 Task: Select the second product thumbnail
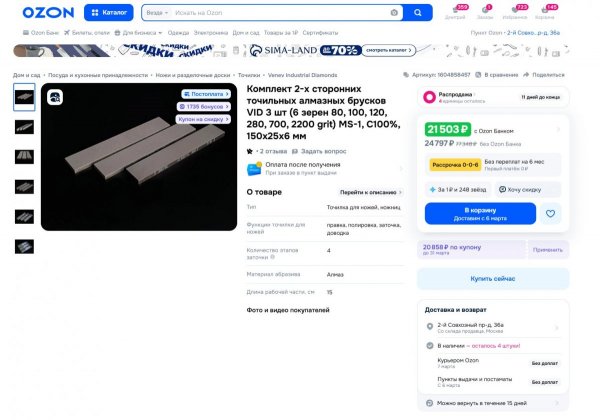(24, 127)
